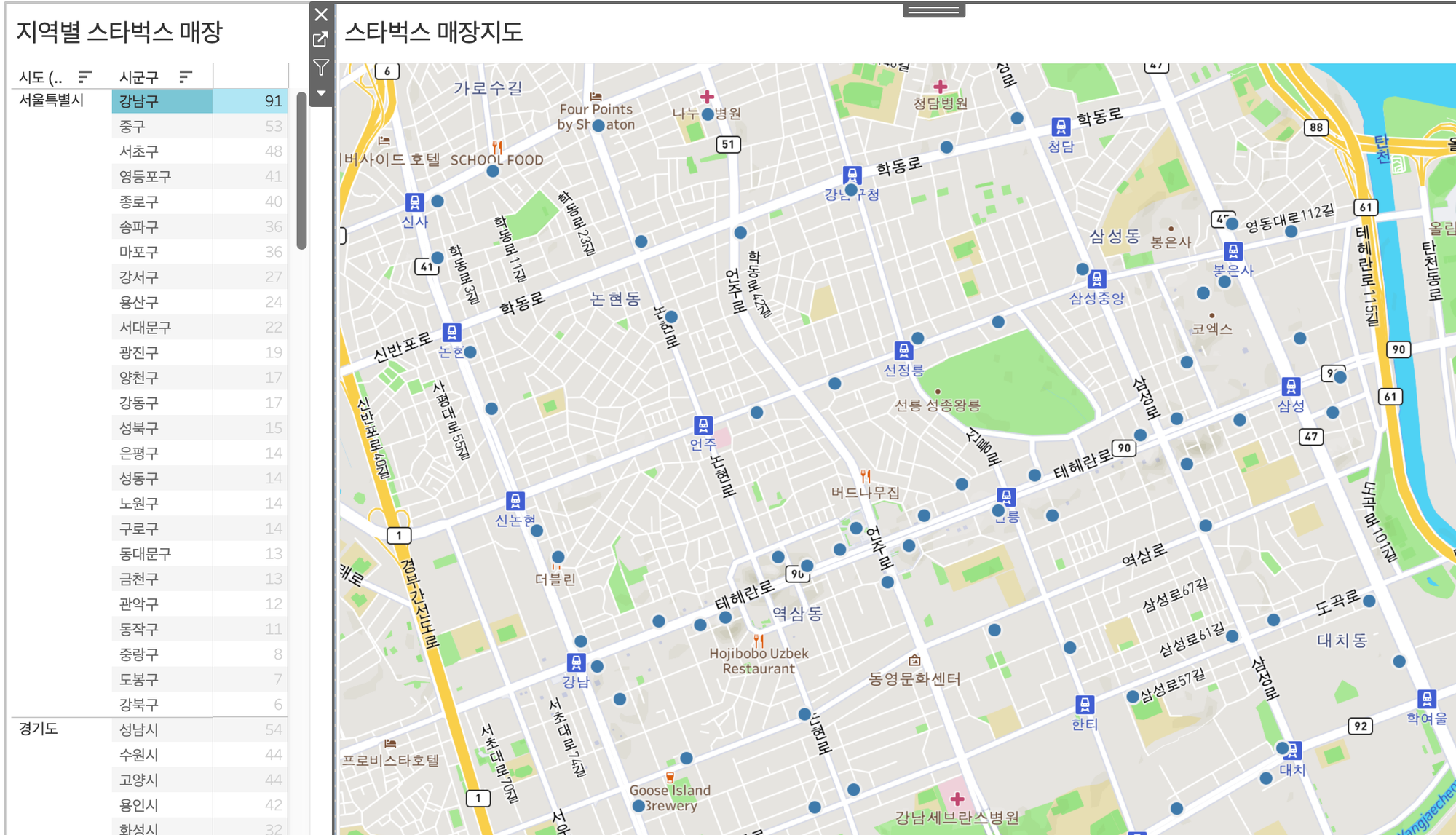
Task: Click the 한티 subway station icon
Action: click(1085, 705)
